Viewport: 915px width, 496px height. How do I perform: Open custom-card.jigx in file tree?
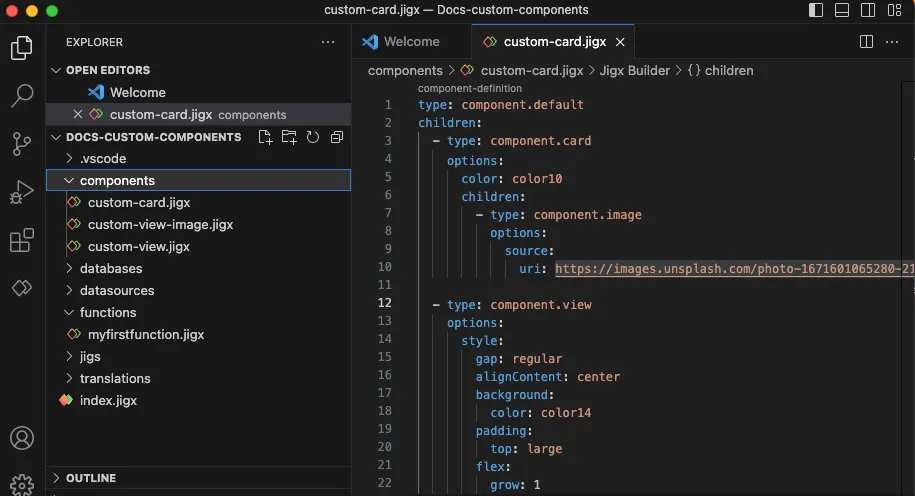tap(198, 202)
